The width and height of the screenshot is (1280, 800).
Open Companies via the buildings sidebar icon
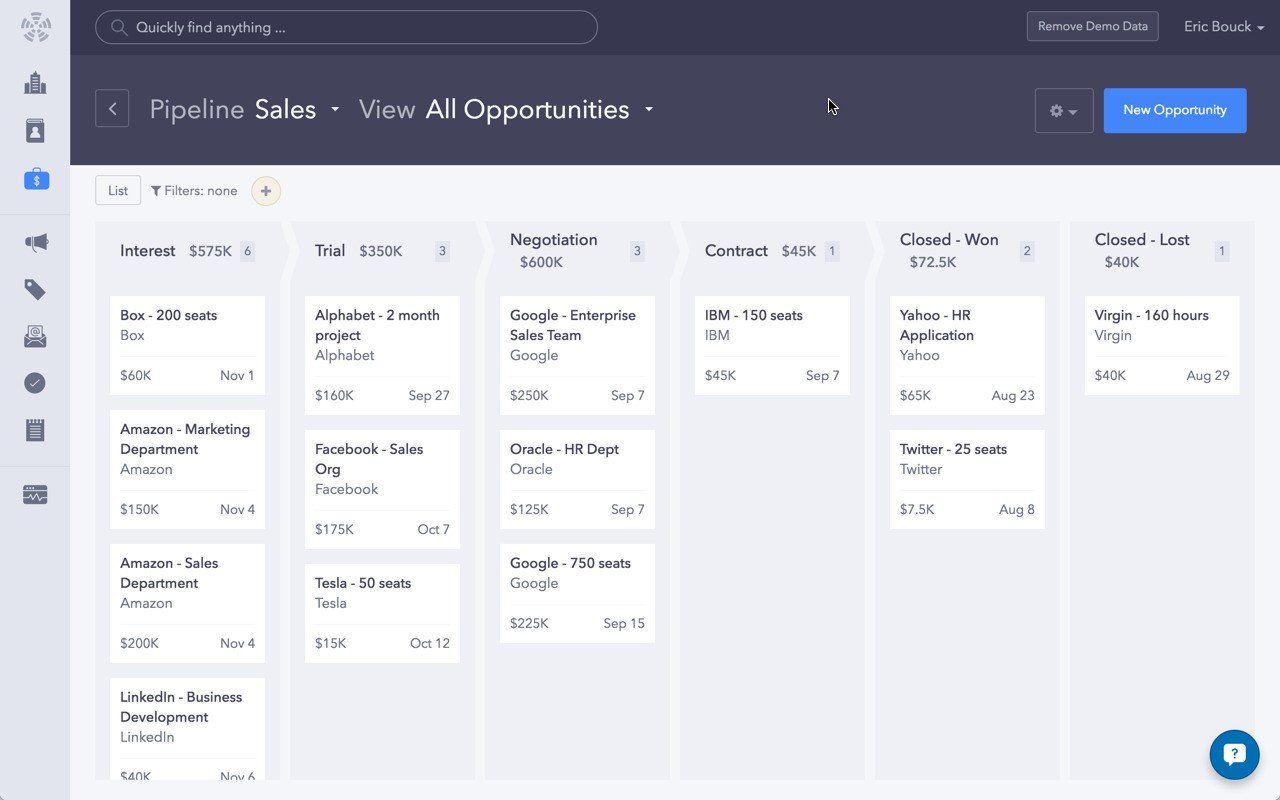click(x=35, y=83)
